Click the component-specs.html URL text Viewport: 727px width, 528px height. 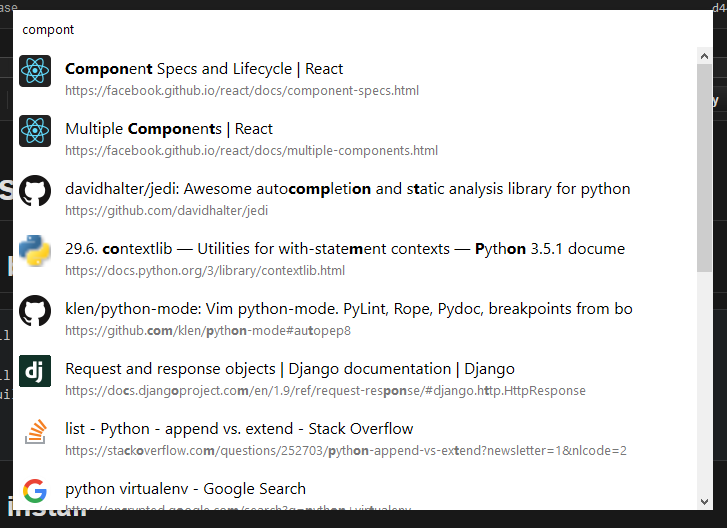pos(241,91)
